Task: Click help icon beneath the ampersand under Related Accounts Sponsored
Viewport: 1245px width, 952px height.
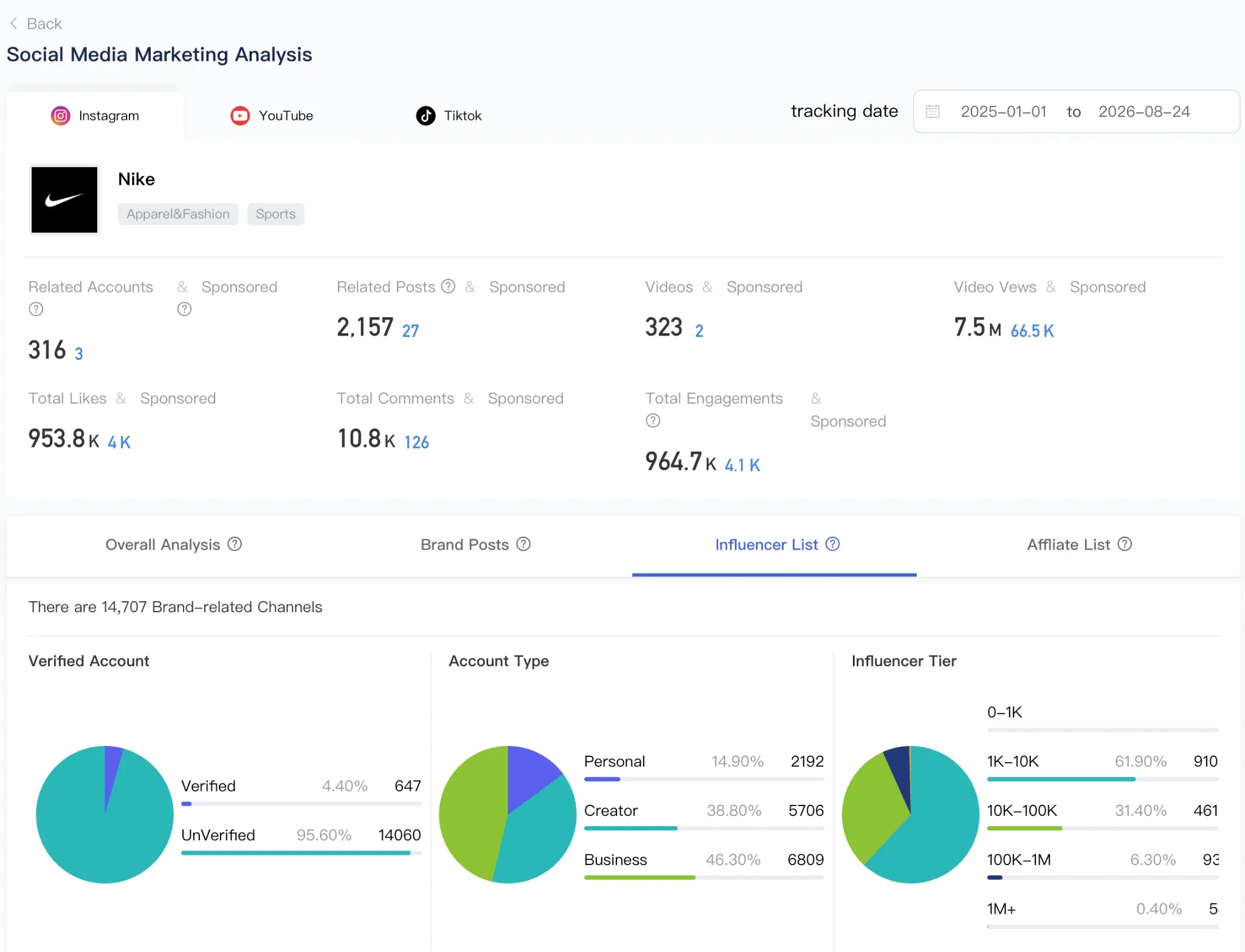Action: pyautogui.click(x=184, y=309)
